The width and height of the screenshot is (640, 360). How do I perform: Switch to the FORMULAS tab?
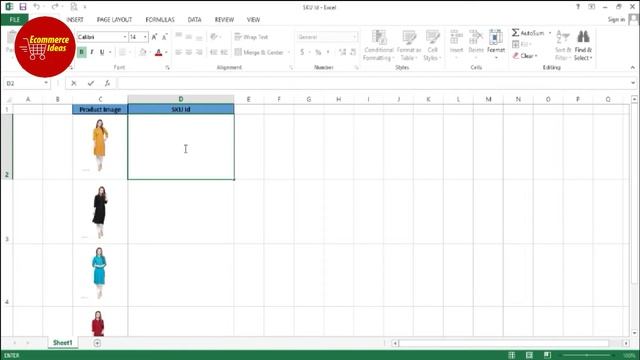tap(160, 20)
